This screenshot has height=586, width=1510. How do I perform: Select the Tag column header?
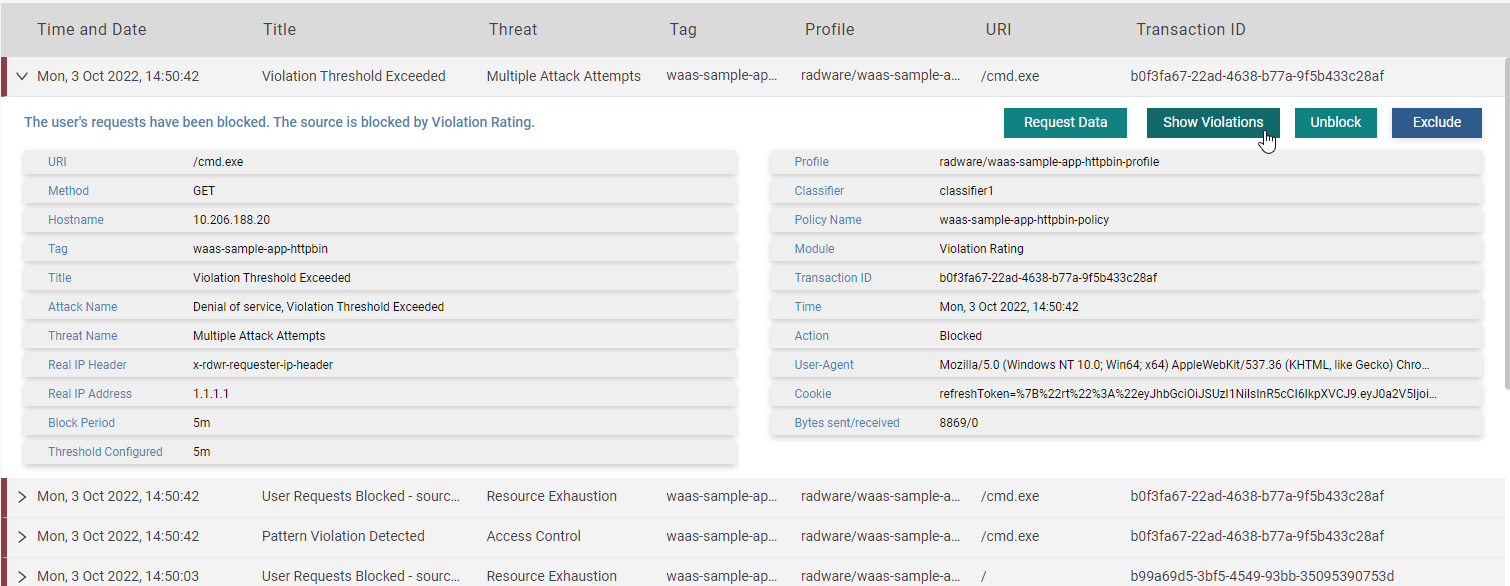click(683, 29)
